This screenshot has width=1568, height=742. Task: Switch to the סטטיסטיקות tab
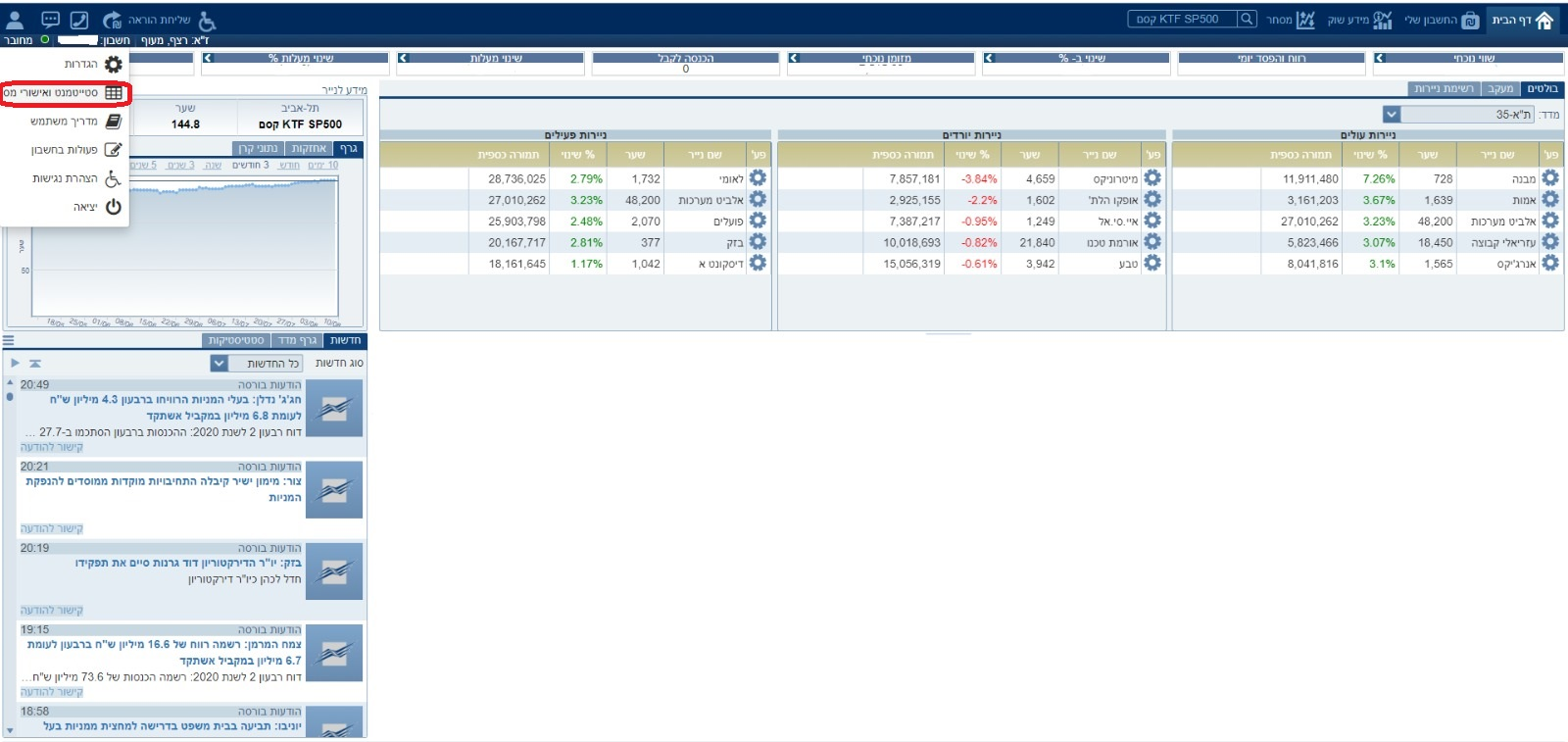236,341
